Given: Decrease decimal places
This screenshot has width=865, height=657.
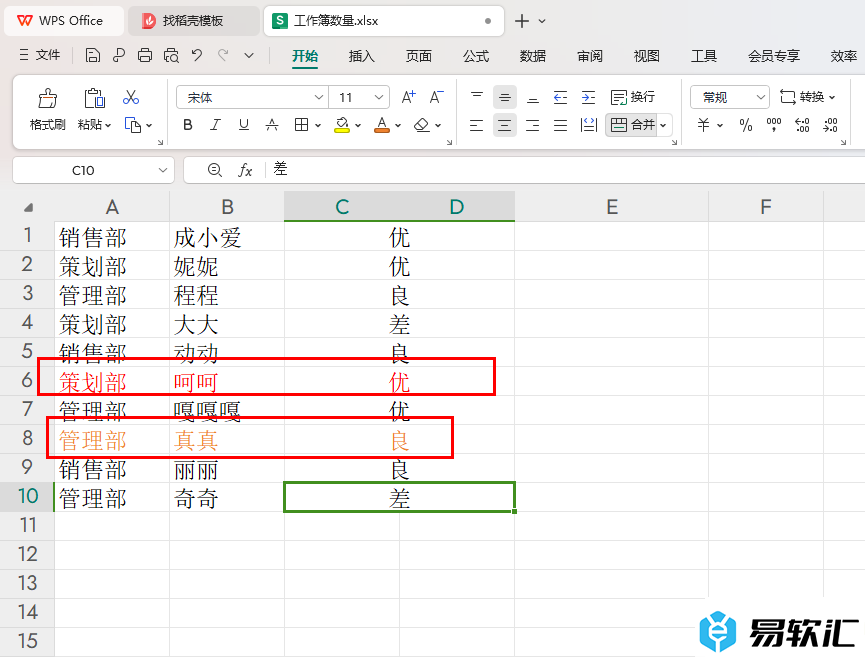Looking at the screenshot, I should point(830,125).
